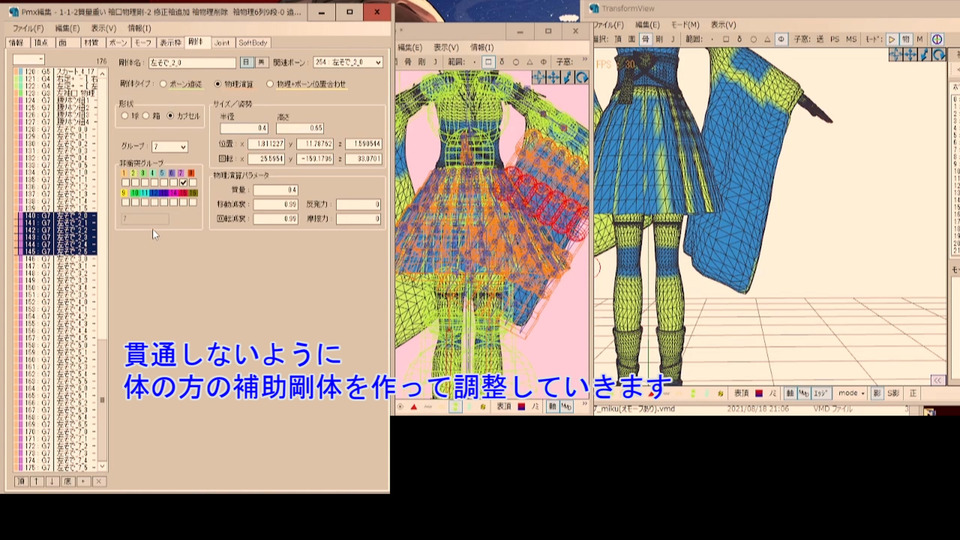Image resolution: width=960 pixels, height=540 pixels.
Task: Uncheck non-collision group 7 checkbox
Action: pyautogui.click(x=183, y=182)
